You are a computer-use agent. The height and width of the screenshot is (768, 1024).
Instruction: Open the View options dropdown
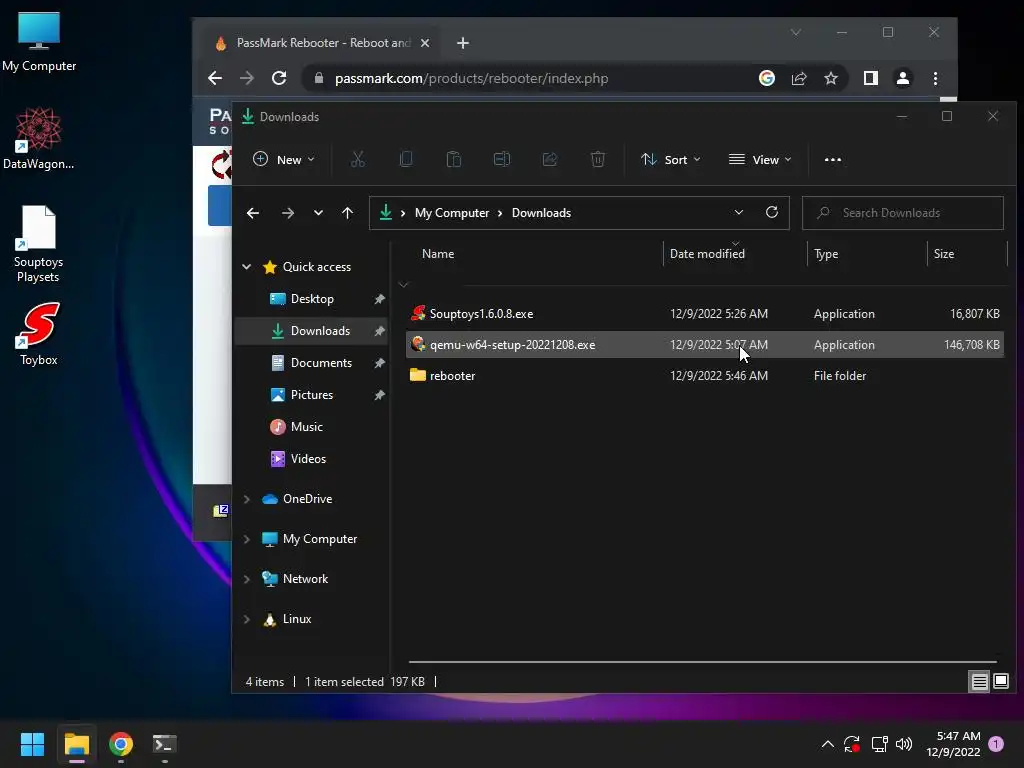[760, 159]
